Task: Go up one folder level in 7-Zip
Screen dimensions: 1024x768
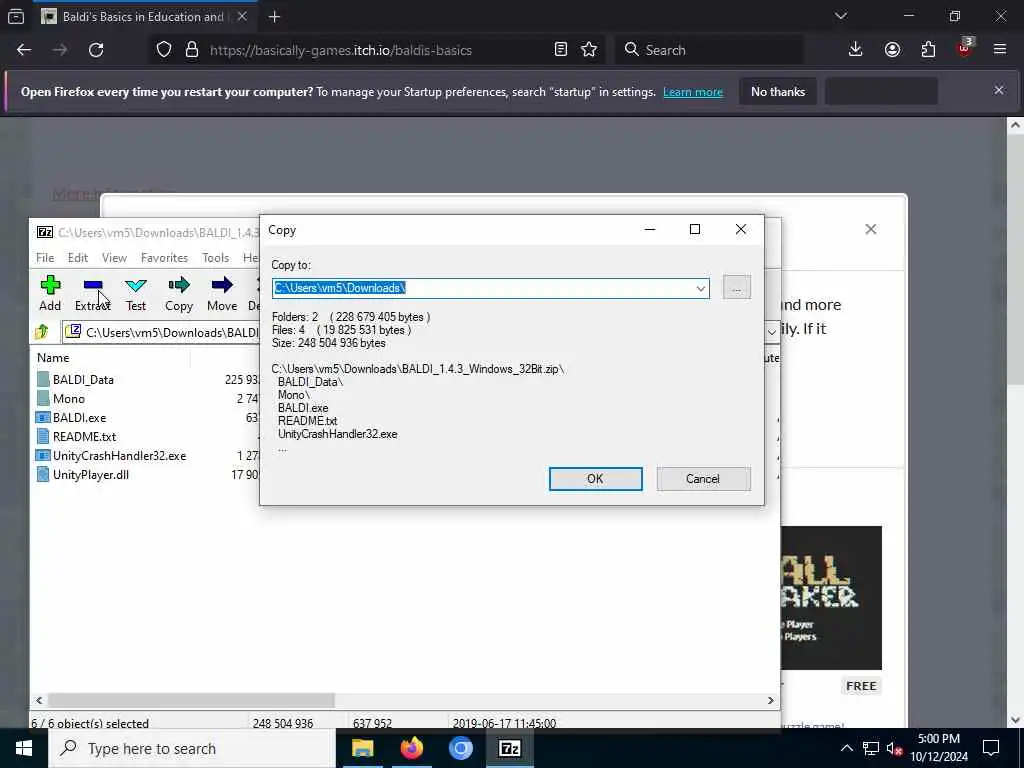Action: pos(42,332)
